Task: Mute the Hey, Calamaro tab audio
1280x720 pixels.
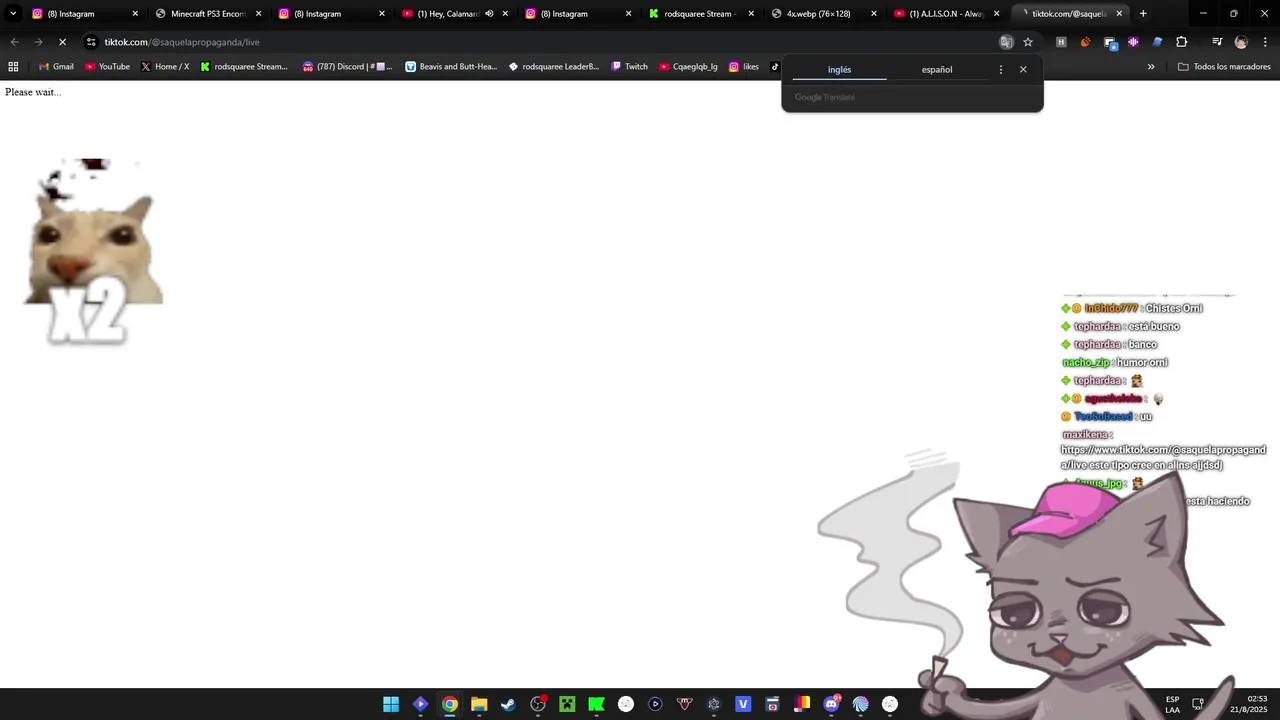Action: [489, 14]
